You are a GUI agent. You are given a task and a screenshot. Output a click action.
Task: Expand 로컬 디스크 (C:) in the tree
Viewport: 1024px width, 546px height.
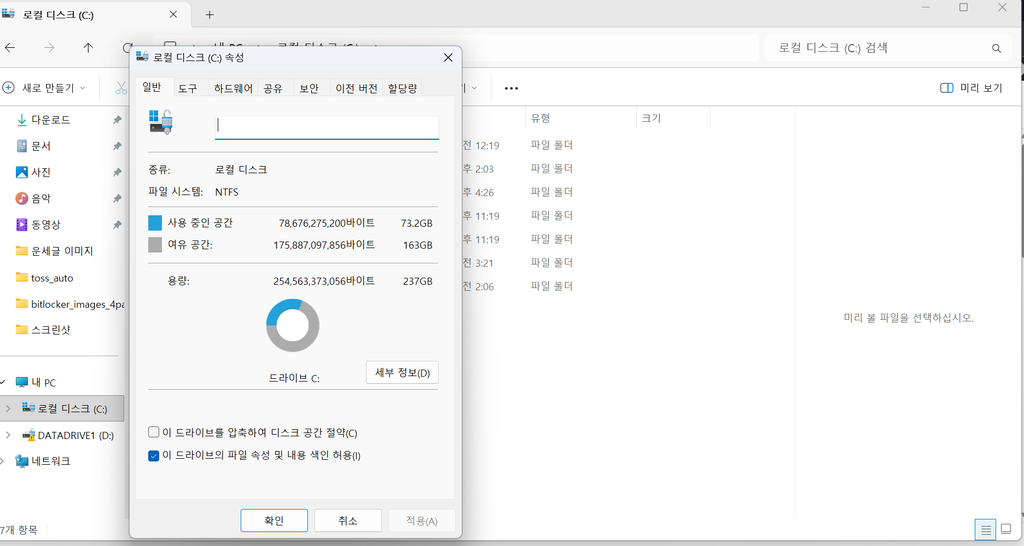click(8, 408)
